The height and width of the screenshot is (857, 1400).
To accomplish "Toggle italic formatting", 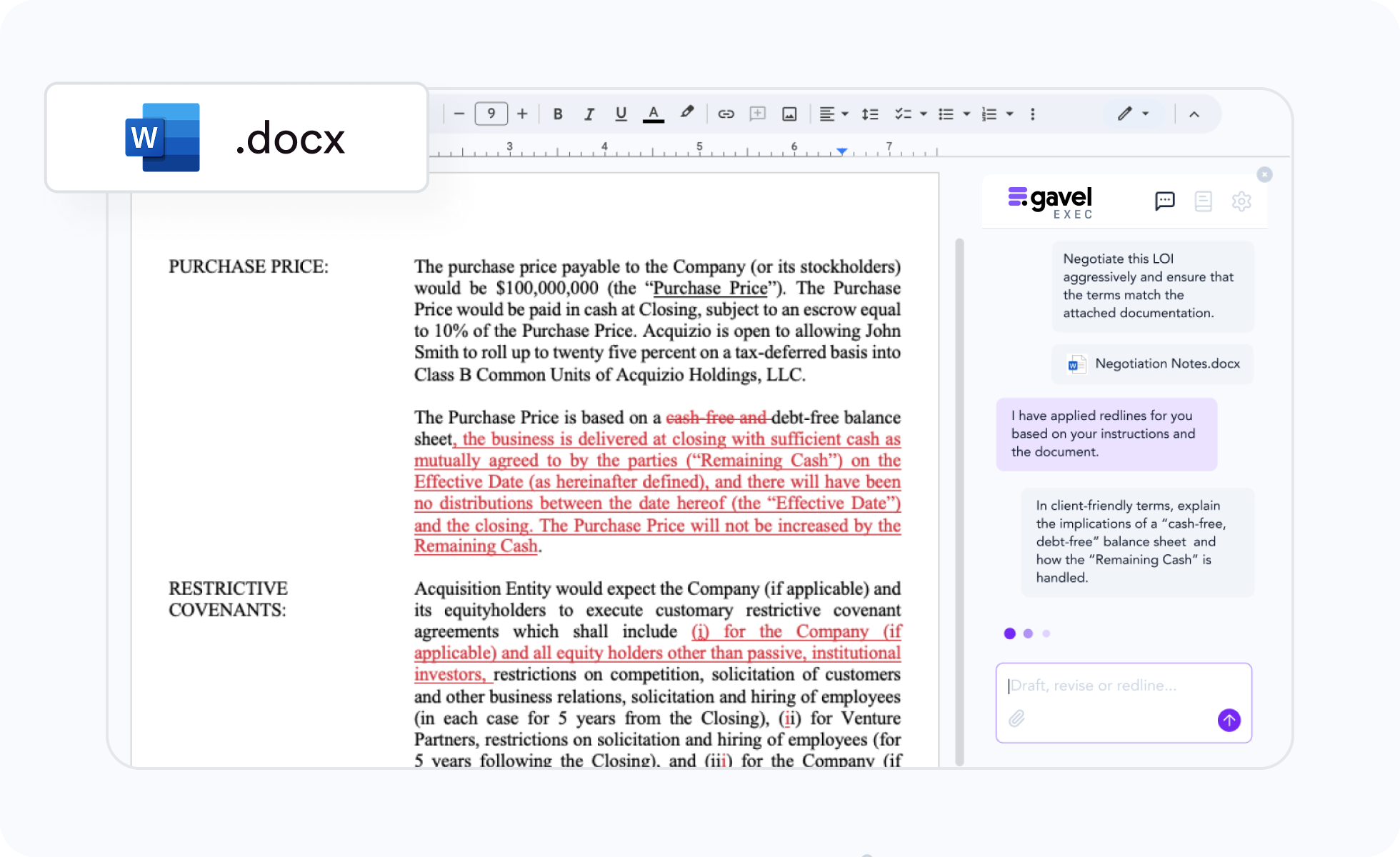I will coord(589,114).
